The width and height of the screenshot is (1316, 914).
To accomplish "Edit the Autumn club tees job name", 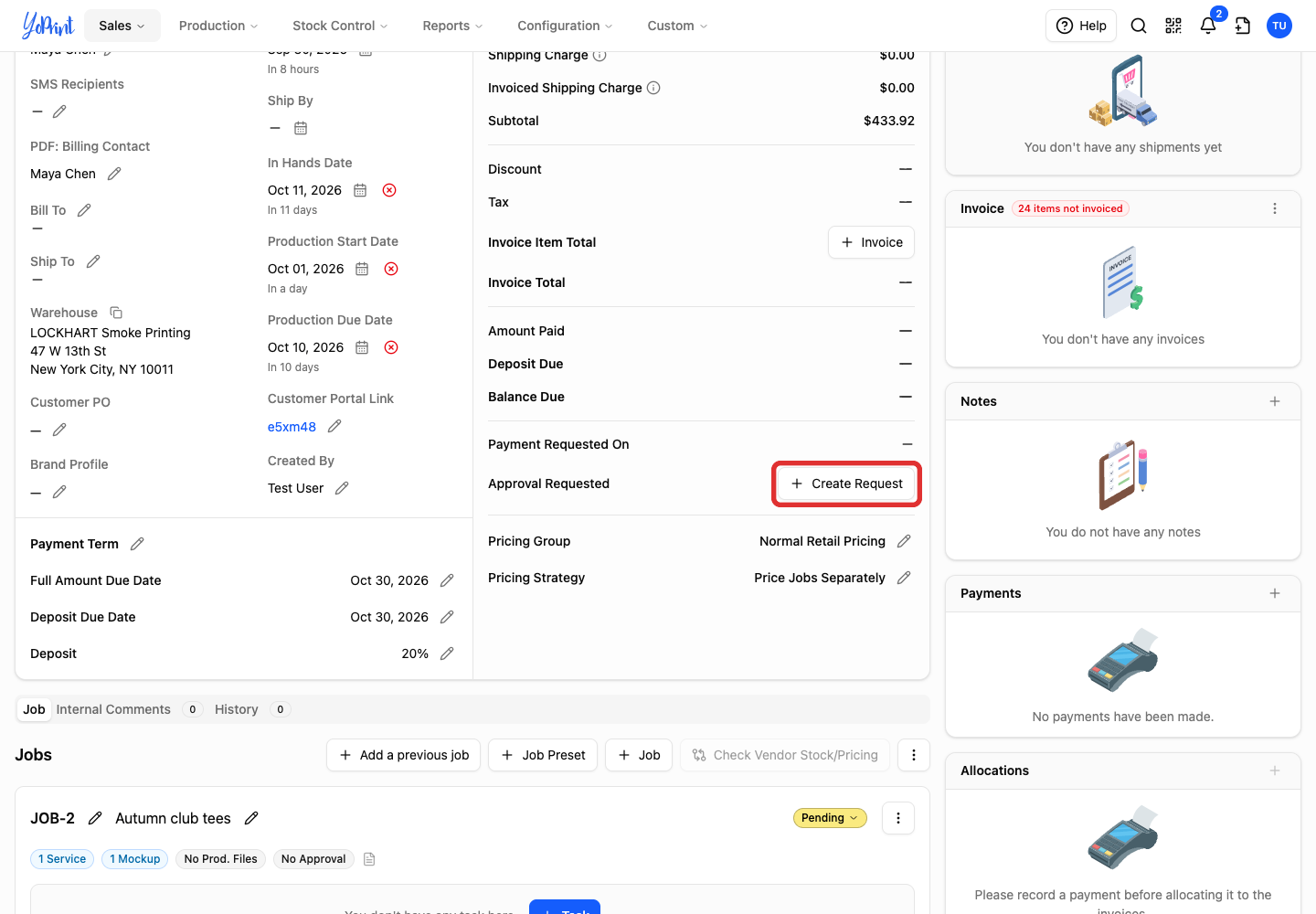I will coord(251,818).
